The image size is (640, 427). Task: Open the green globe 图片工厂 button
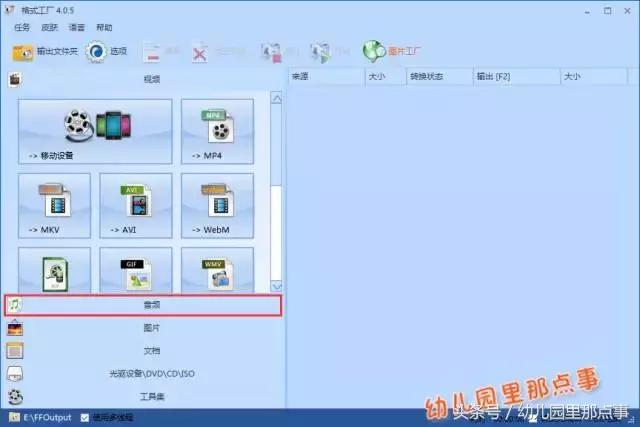coord(391,51)
